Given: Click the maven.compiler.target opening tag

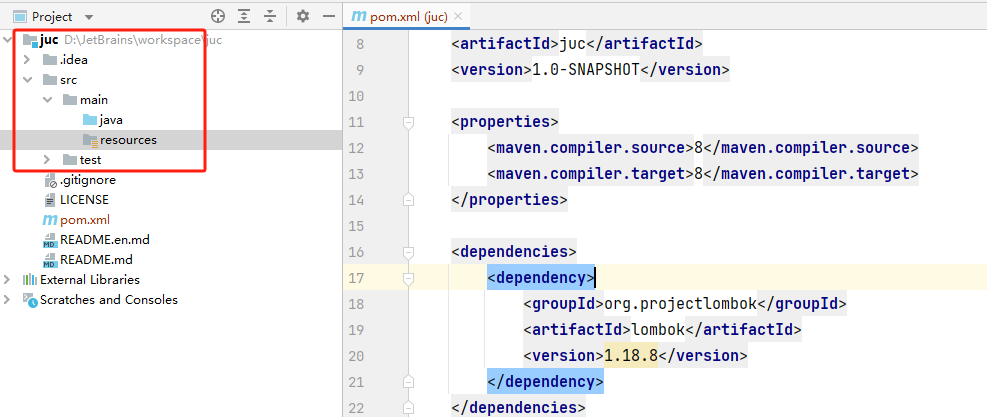Looking at the screenshot, I should tap(590, 174).
